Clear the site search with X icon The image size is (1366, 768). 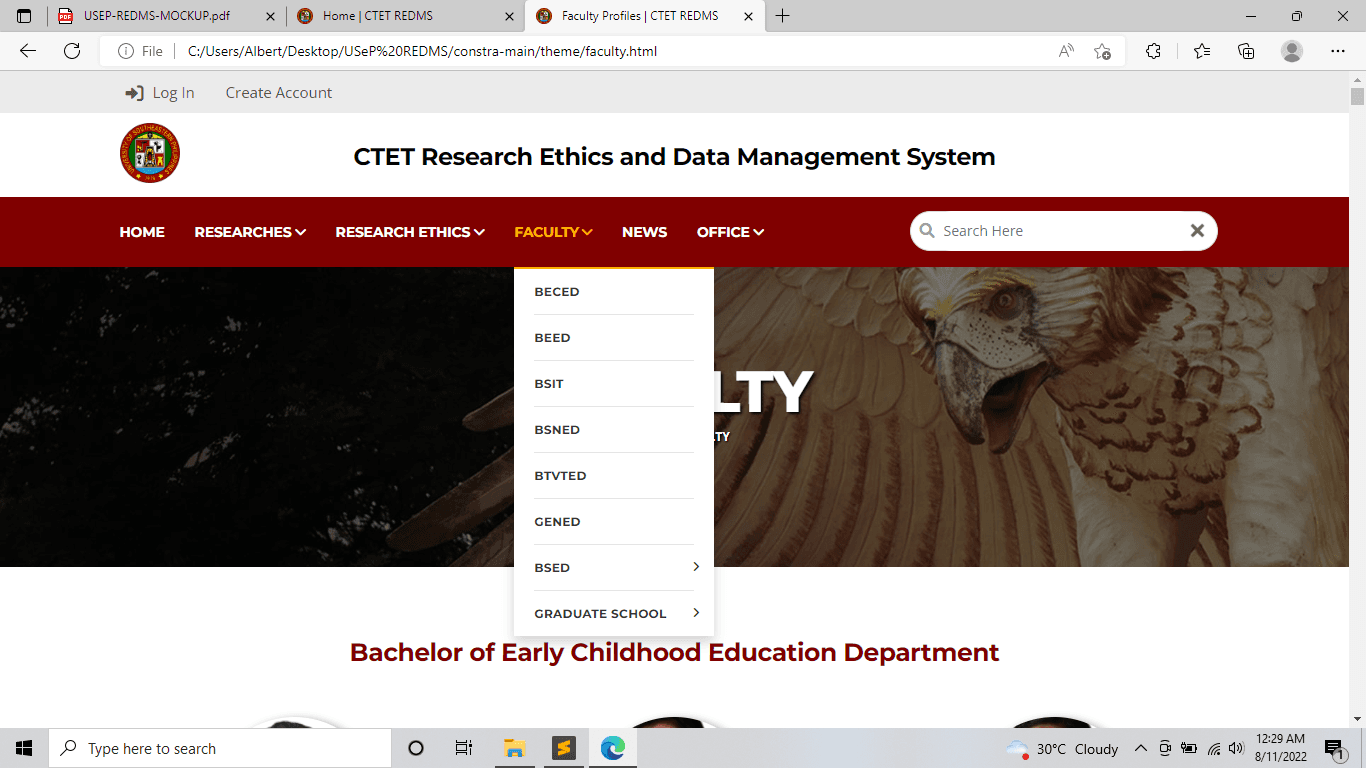[x=1197, y=231]
